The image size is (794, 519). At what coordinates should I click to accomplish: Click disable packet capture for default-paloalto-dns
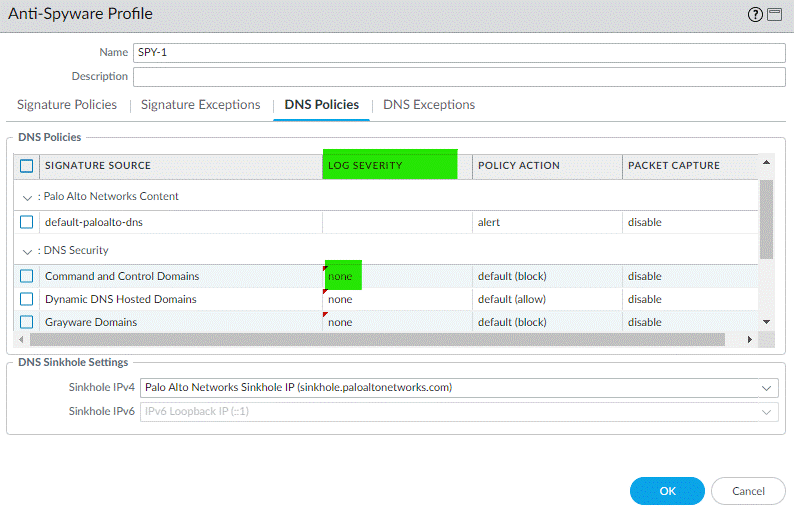point(645,222)
